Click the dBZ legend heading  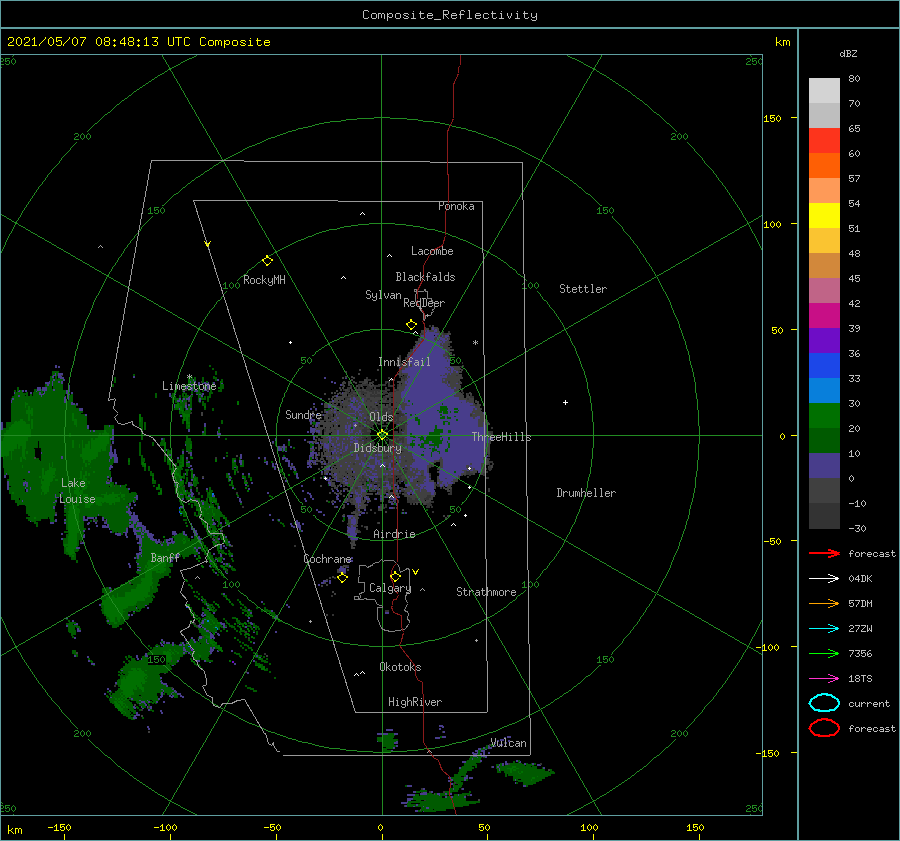(x=848, y=53)
